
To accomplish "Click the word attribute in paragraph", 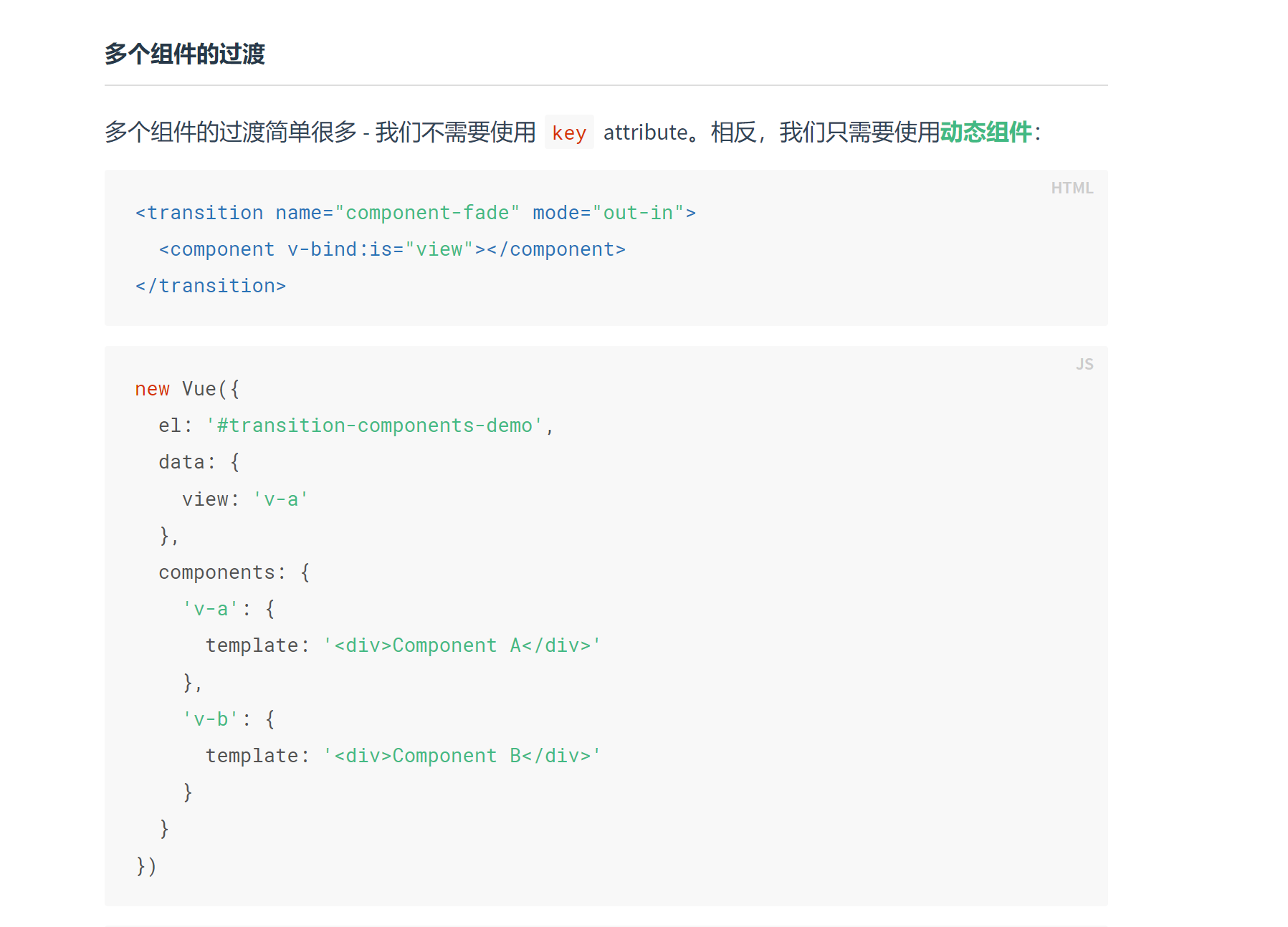I will pyautogui.click(x=645, y=133).
